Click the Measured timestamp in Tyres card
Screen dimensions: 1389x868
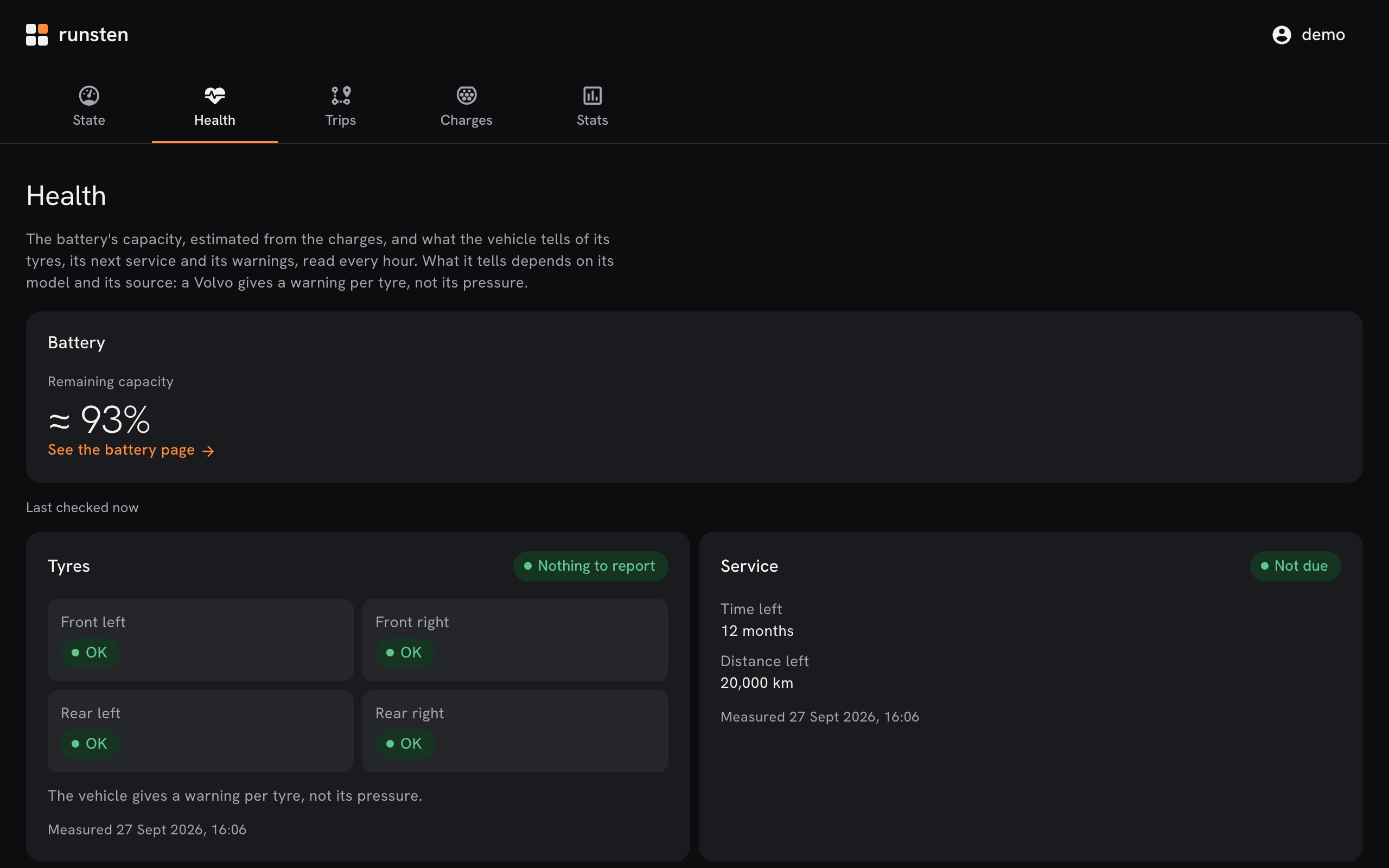click(147, 829)
